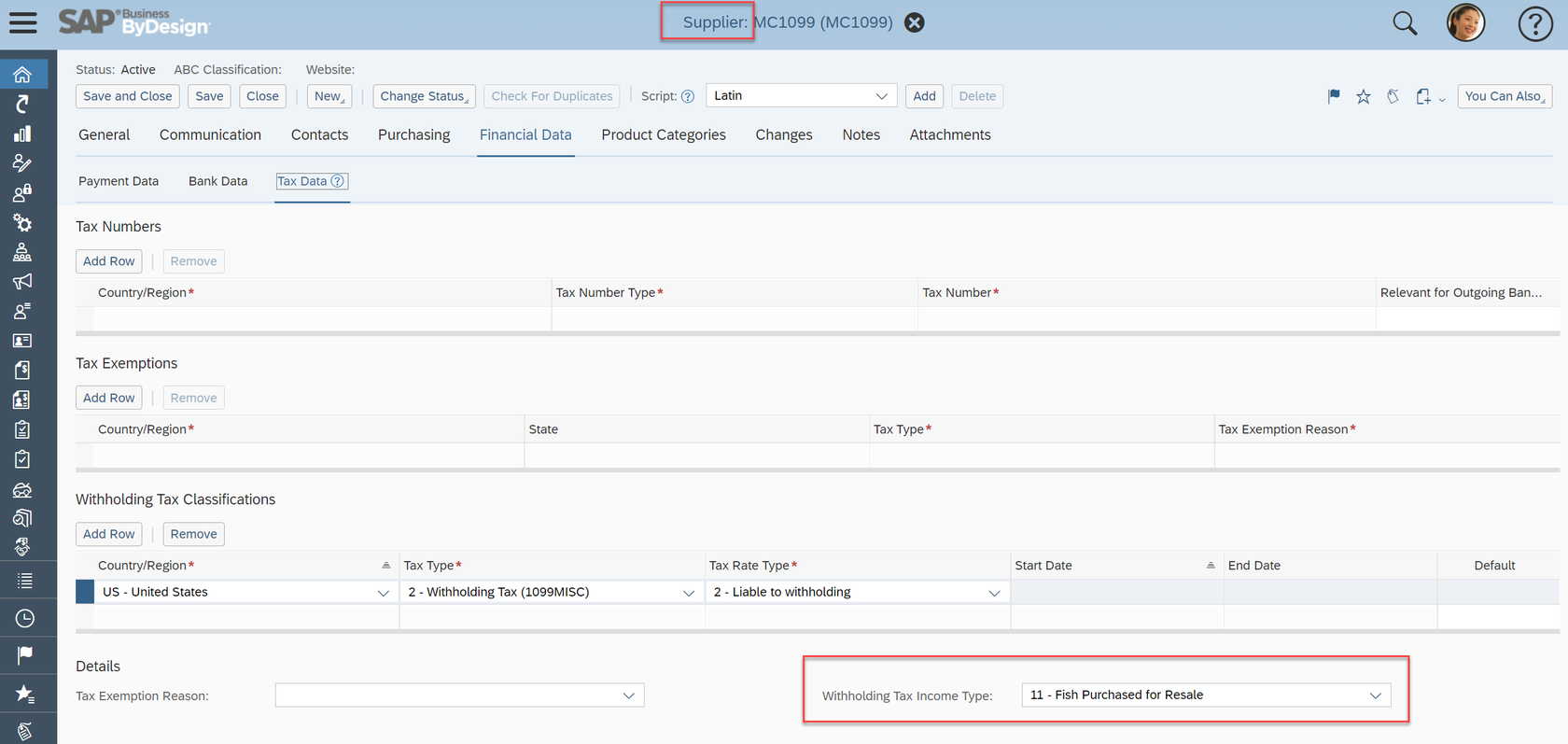Open the clock history sidebar icon
Image resolution: width=1568 pixels, height=744 pixels.
pyautogui.click(x=24, y=618)
